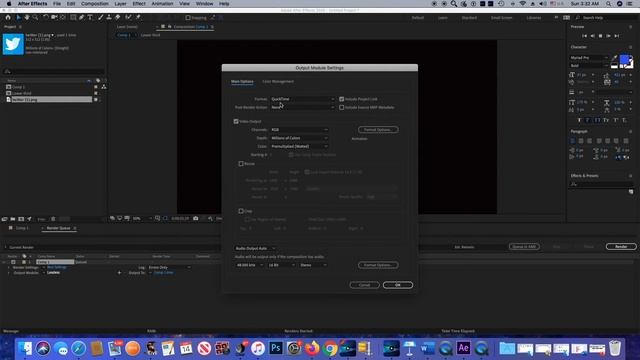The height and width of the screenshot is (360, 640).
Task: Open Photoshop from the dock
Action: (x=276, y=348)
